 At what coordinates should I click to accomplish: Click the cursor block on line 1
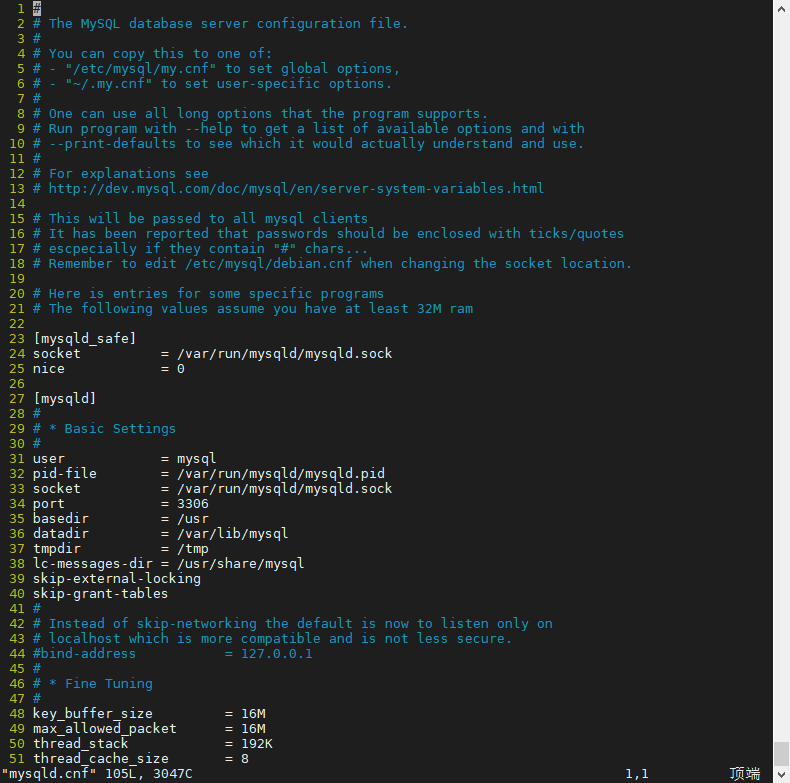(x=37, y=8)
